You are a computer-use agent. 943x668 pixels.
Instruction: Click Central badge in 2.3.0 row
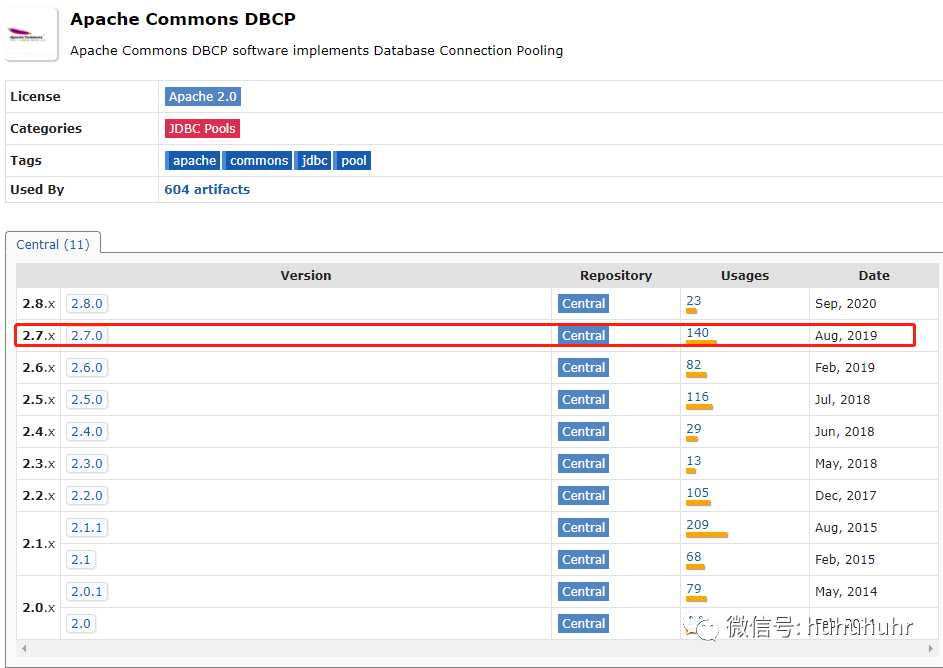click(x=583, y=464)
